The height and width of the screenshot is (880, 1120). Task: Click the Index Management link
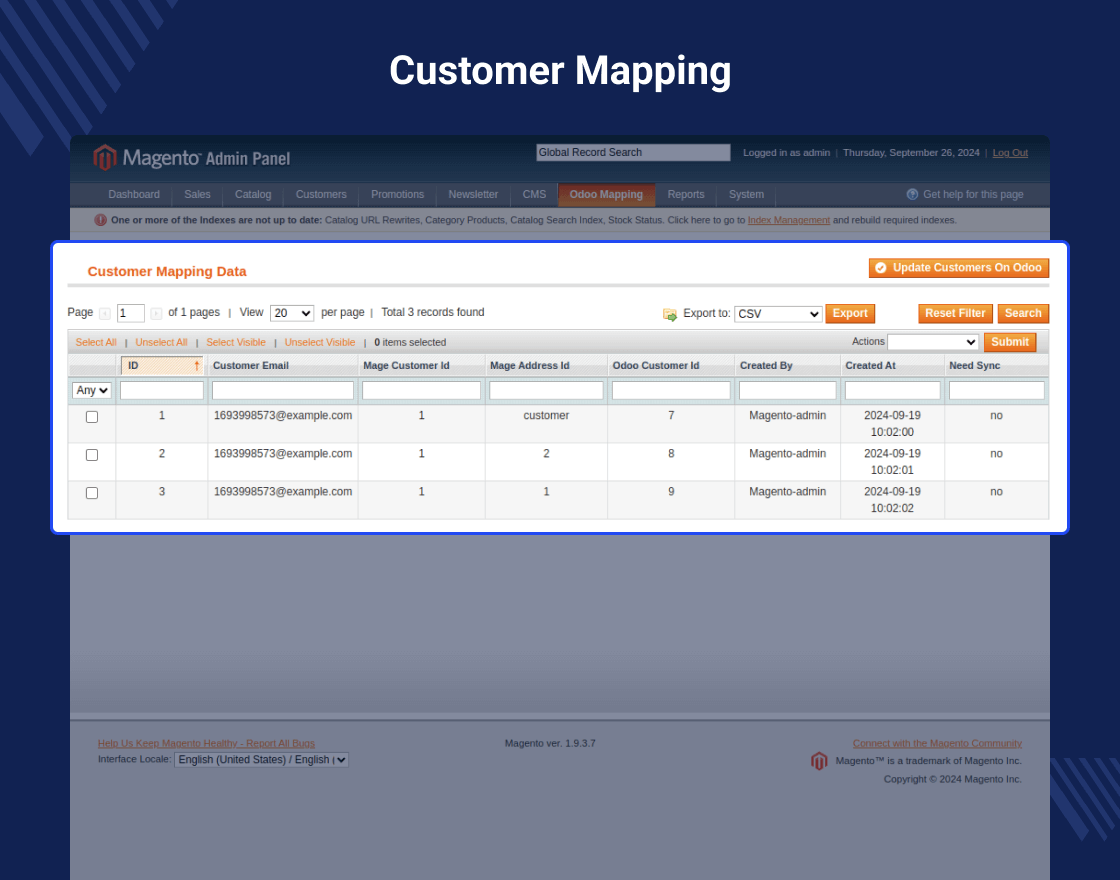tap(789, 220)
